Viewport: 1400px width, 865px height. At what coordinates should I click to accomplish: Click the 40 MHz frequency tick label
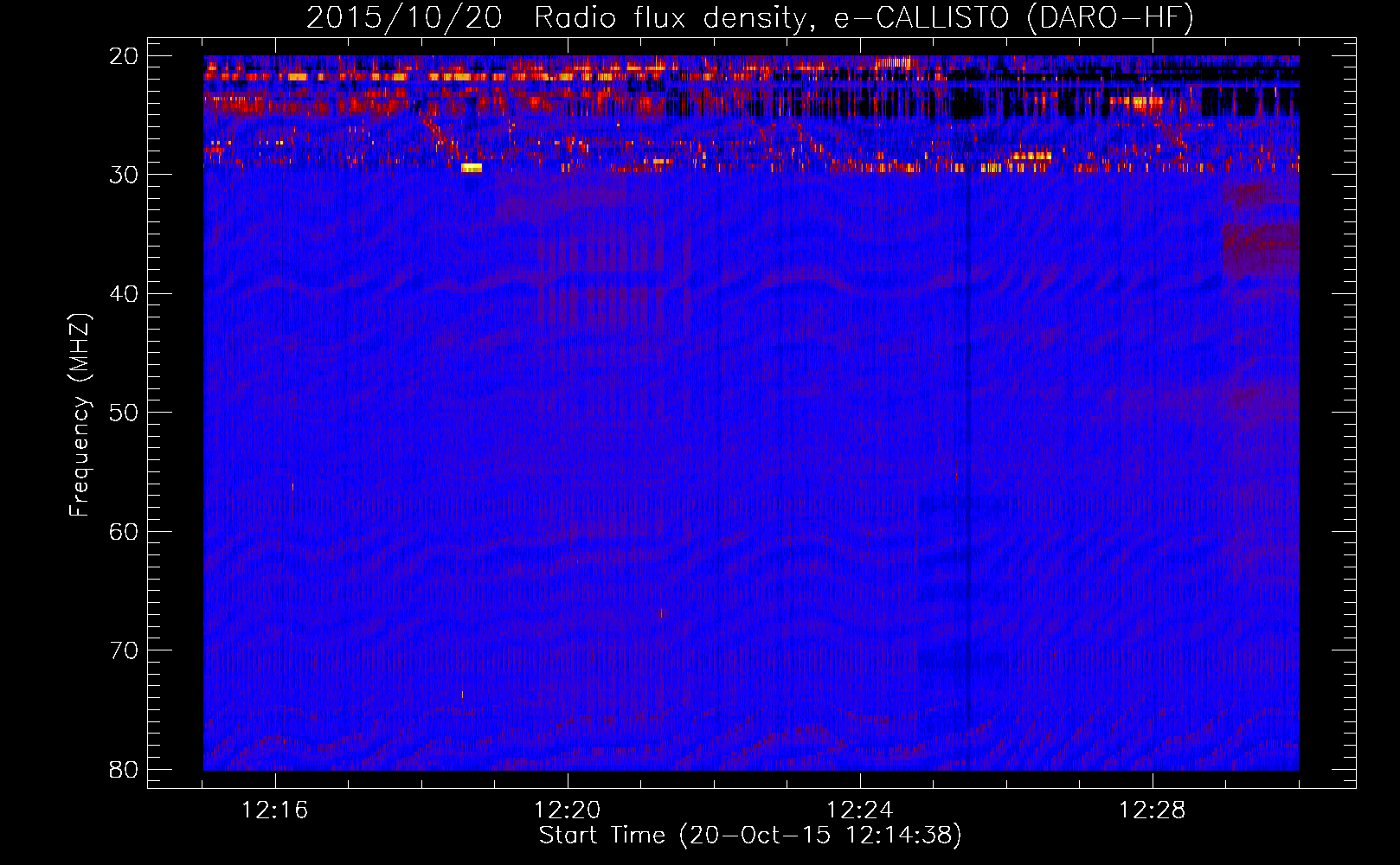pos(124,294)
